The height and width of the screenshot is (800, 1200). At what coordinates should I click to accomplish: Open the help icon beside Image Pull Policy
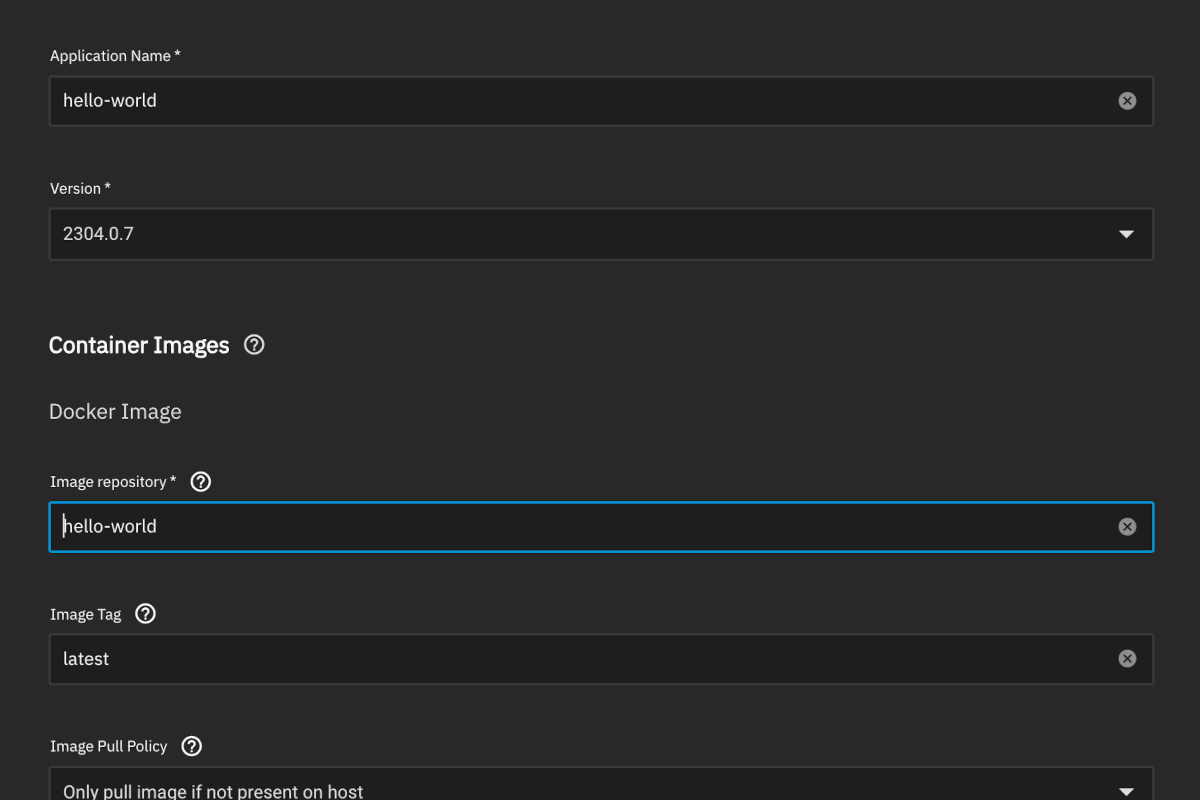tap(192, 746)
